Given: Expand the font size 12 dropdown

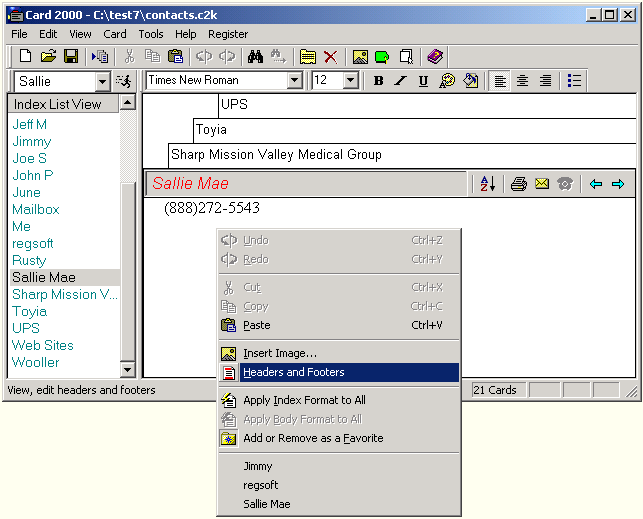Looking at the screenshot, I should [x=351, y=80].
